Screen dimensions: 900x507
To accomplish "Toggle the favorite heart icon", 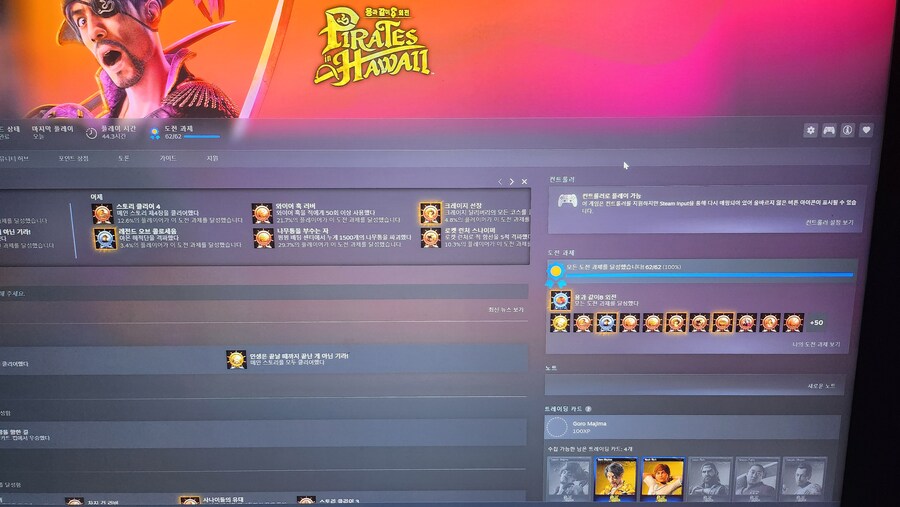I will tap(866, 130).
